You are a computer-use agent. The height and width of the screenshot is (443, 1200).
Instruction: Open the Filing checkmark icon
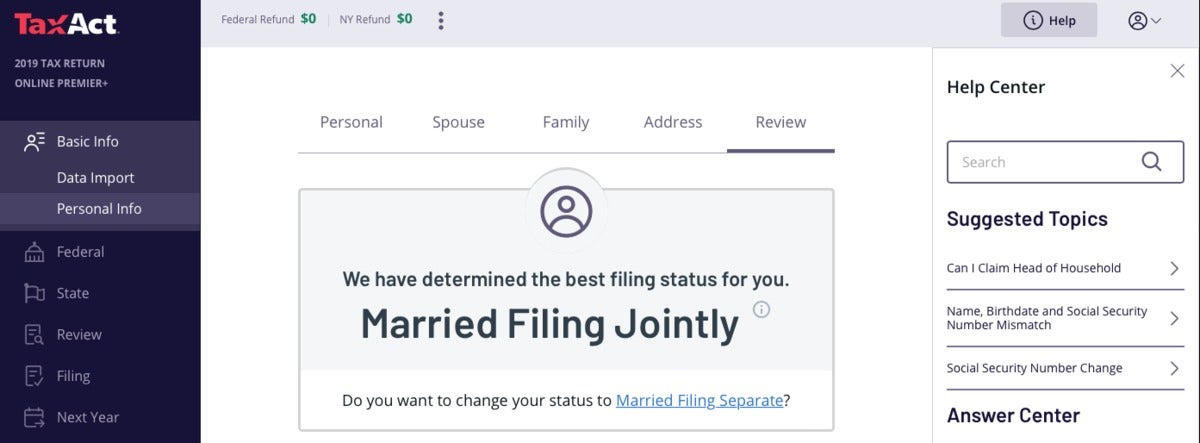pos(35,376)
